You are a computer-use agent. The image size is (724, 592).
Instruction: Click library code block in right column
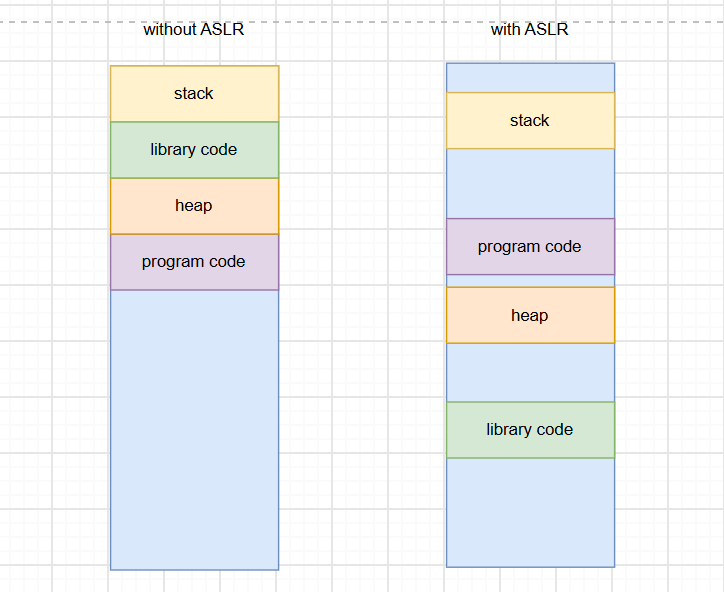pos(531,430)
